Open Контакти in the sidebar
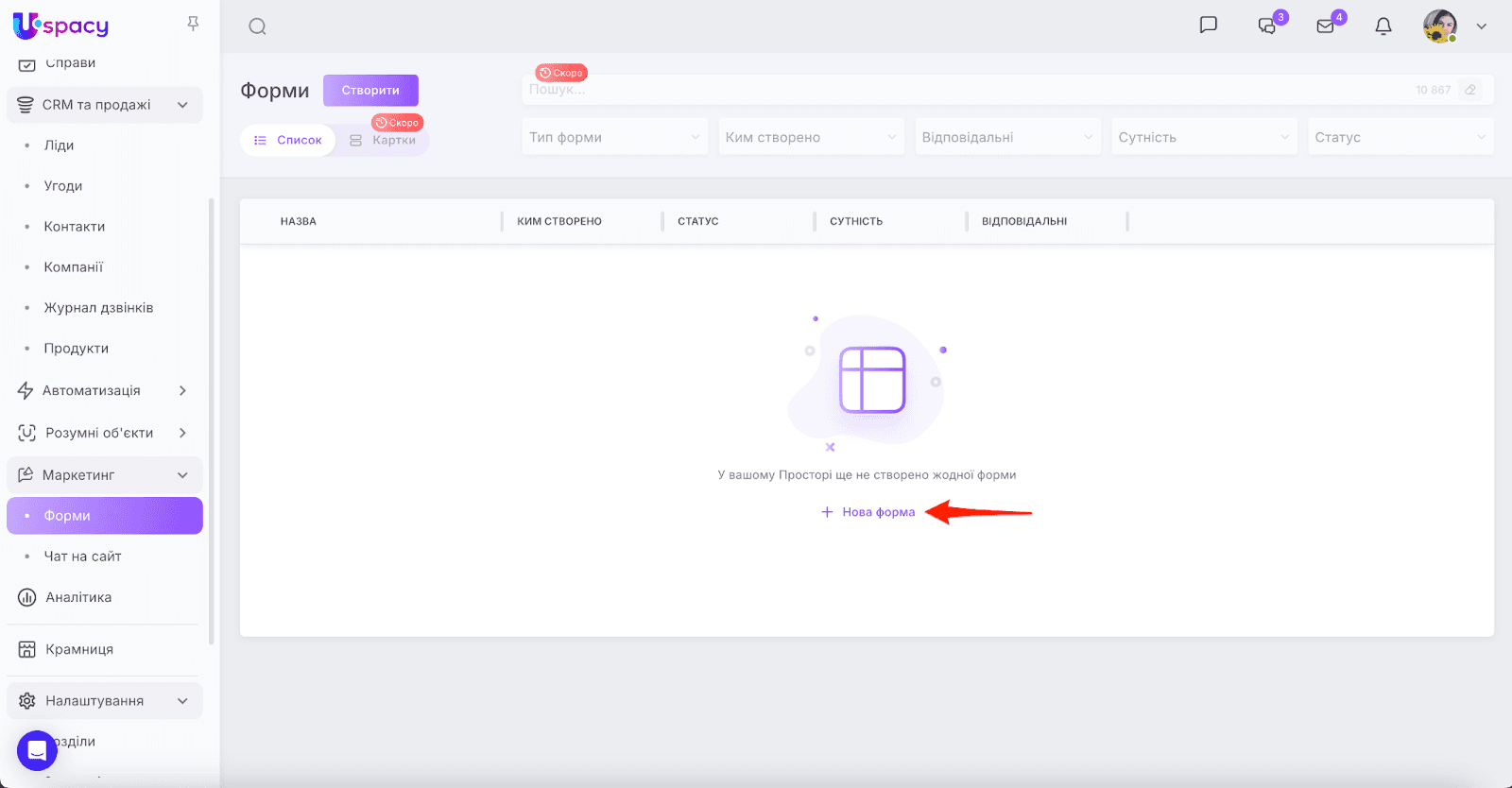Screen dimensions: 1512x788 (x=75, y=227)
